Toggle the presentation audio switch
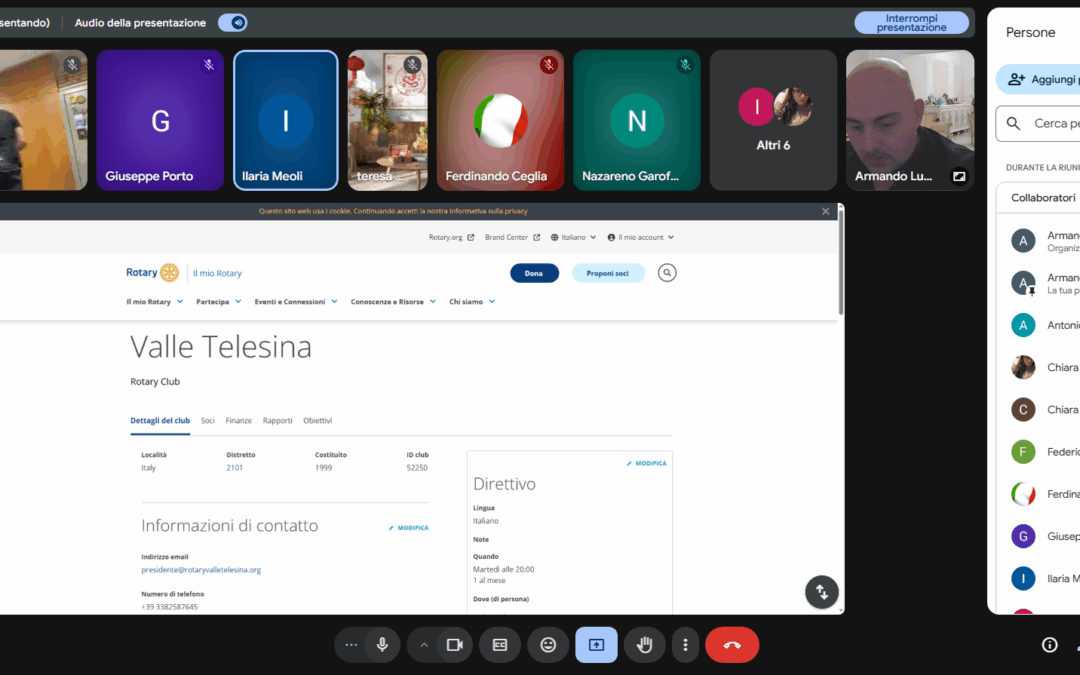Image resolution: width=1080 pixels, height=675 pixels. coord(233,23)
